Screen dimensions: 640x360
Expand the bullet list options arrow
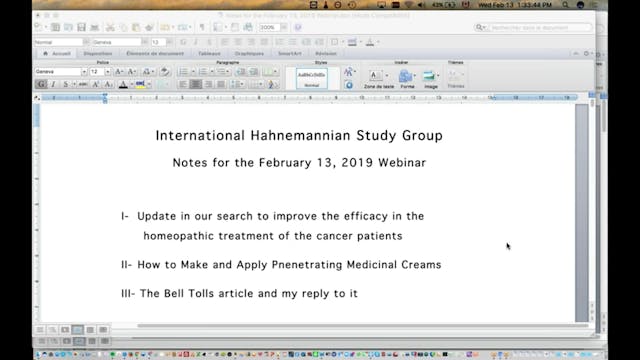193,72
